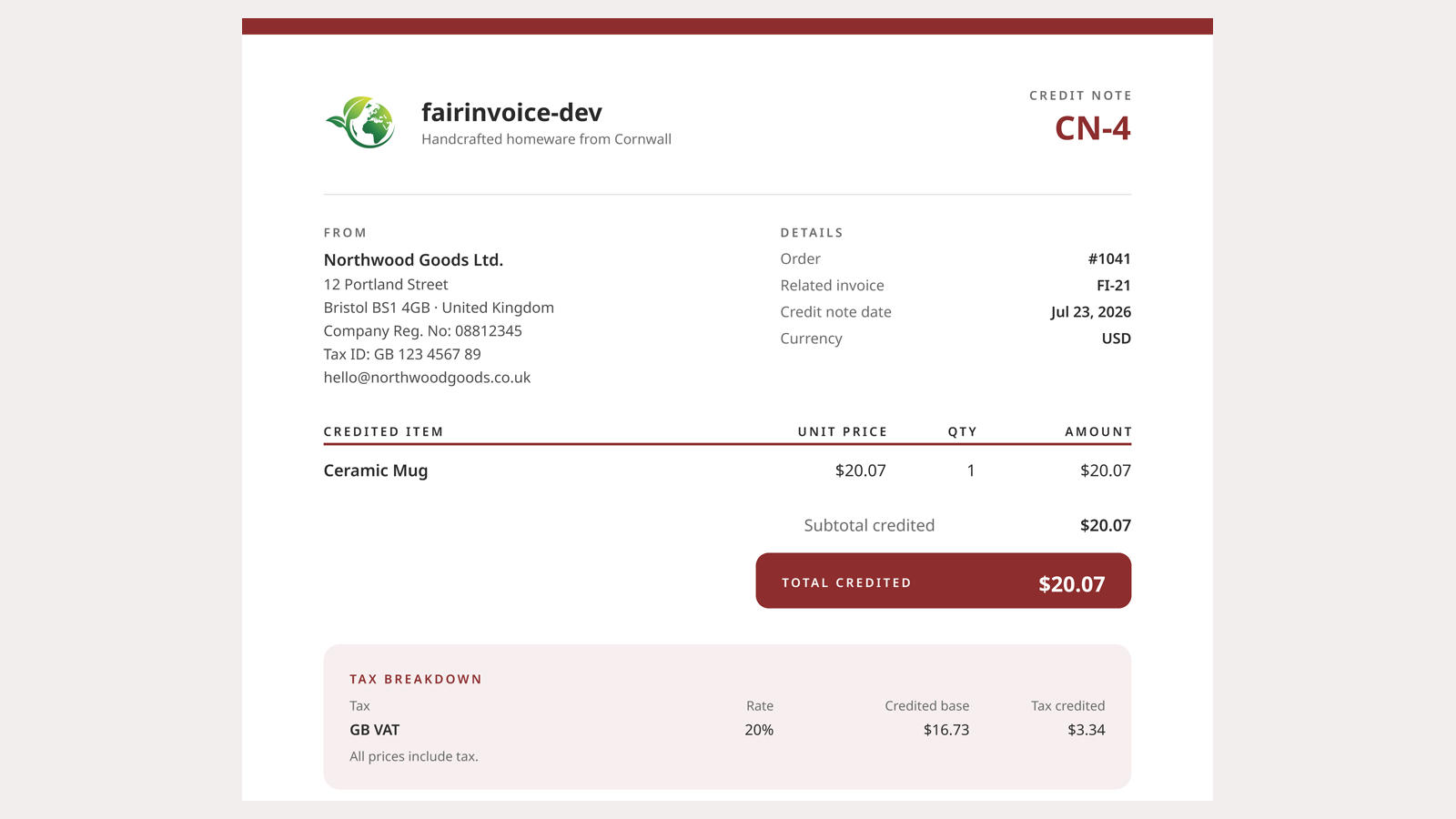Click the Total Credited red box
Screen dimensions: 1456x819
point(944,581)
